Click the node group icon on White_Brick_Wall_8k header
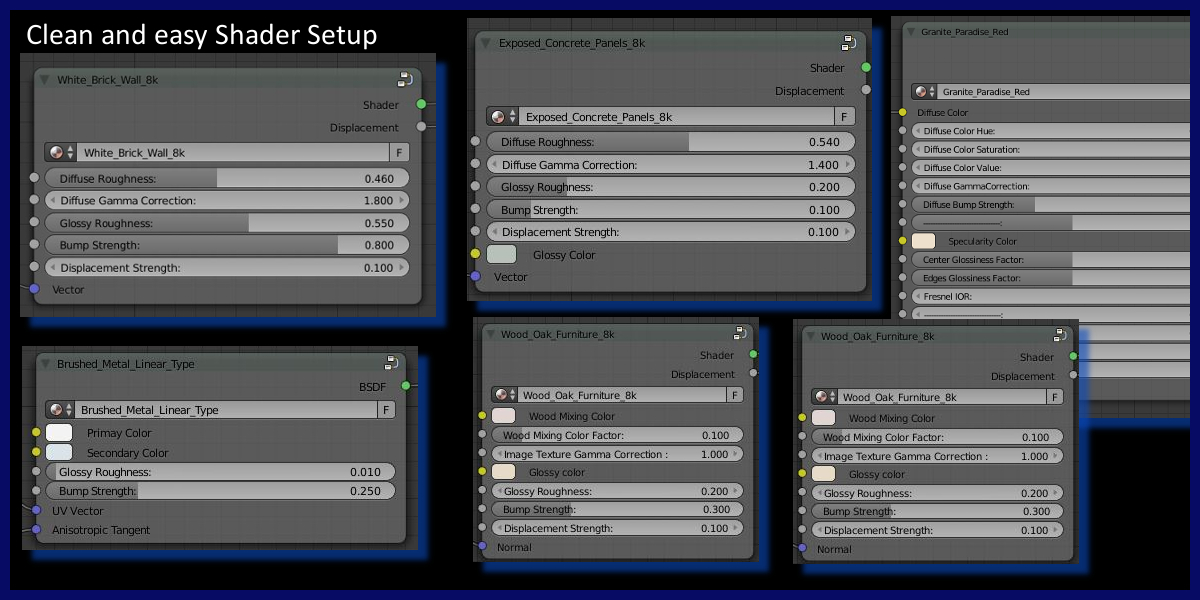The width and height of the screenshot is (1200, 600). [x=405, y=79]
